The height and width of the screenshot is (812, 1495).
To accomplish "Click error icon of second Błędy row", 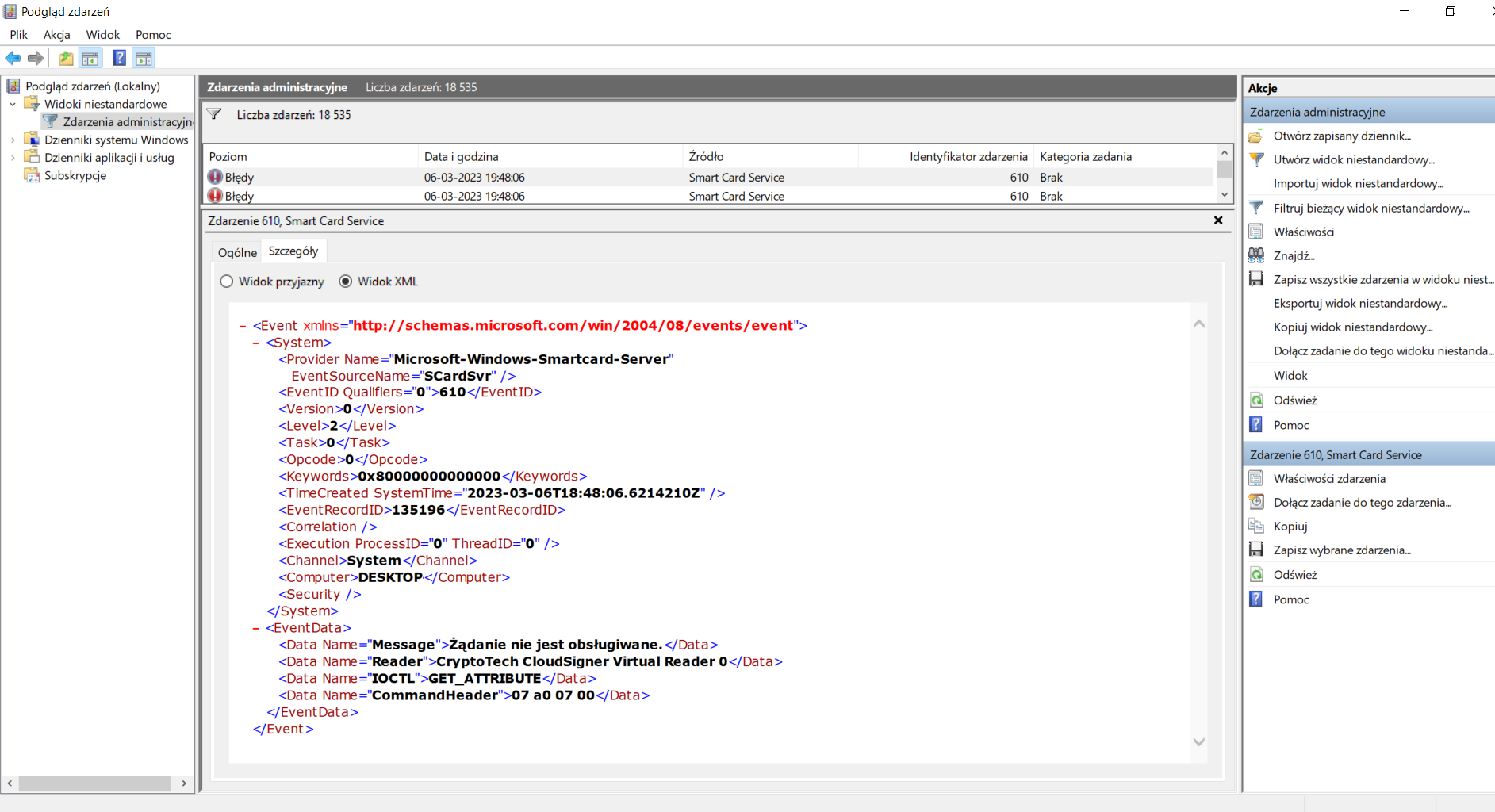I will (215, 195).
